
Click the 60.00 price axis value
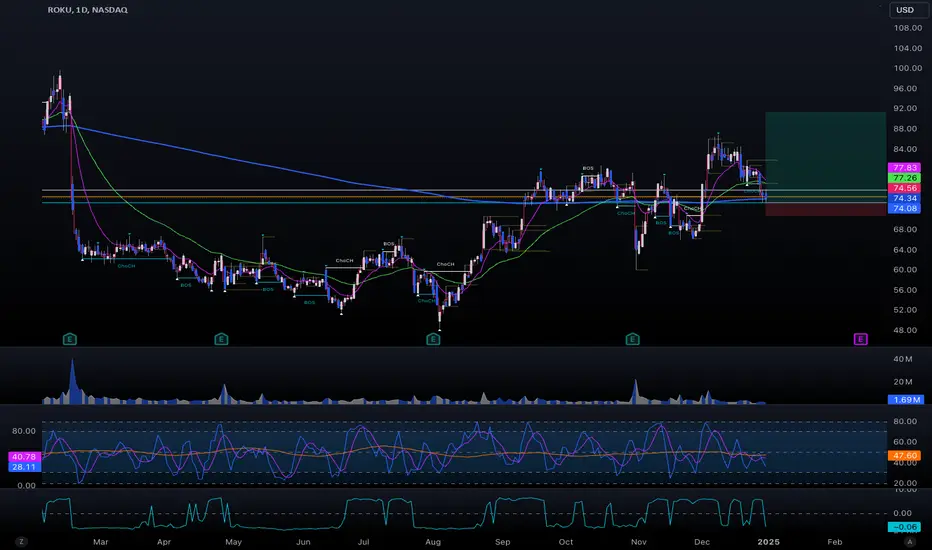pyautogui.click(x=905, y=269)
